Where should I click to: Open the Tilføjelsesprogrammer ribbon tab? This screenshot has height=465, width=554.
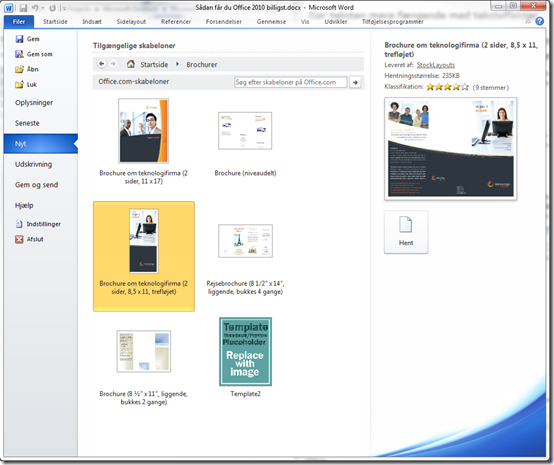[393, 22]
